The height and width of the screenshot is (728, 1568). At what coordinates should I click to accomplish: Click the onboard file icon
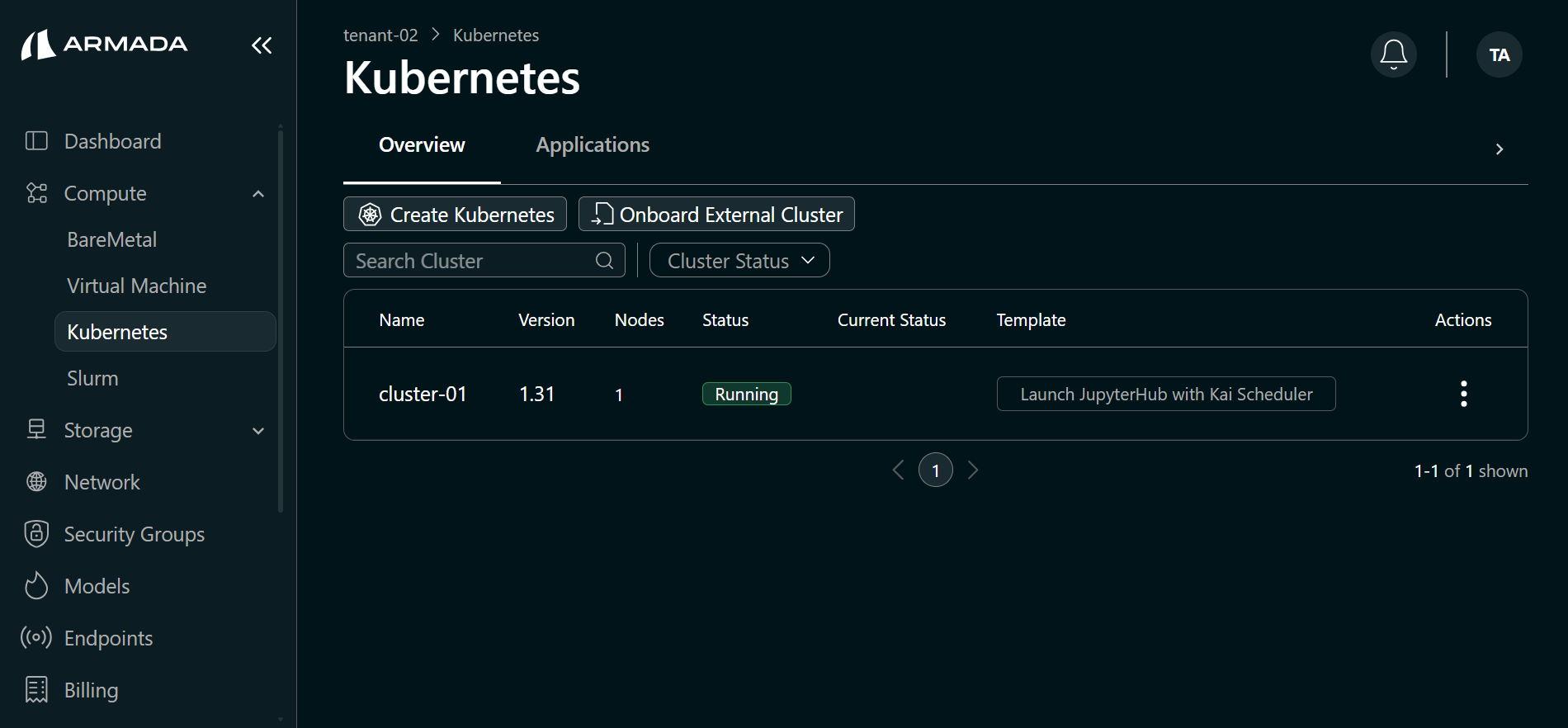(x=602, y=215)
